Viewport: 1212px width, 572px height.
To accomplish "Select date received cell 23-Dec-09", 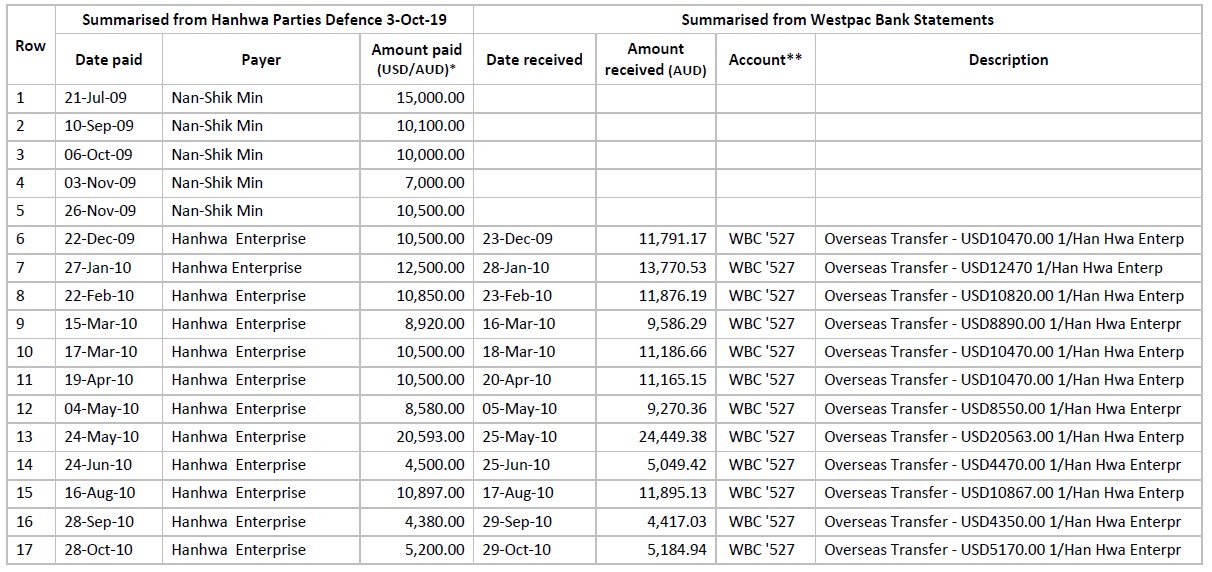I will coord(517,239).
